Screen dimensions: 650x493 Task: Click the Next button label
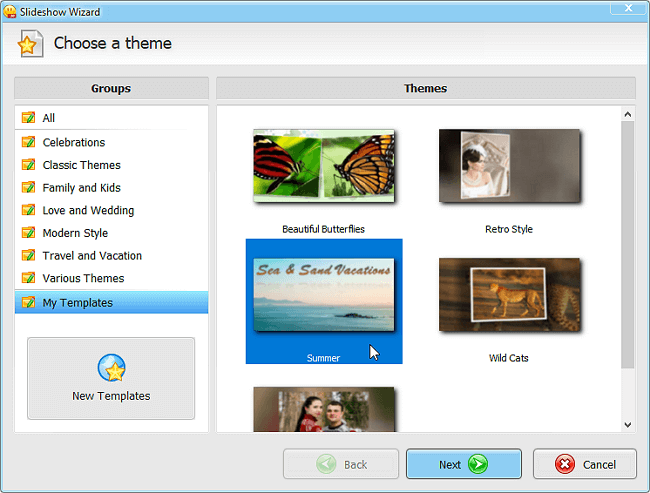pos(450,465)
